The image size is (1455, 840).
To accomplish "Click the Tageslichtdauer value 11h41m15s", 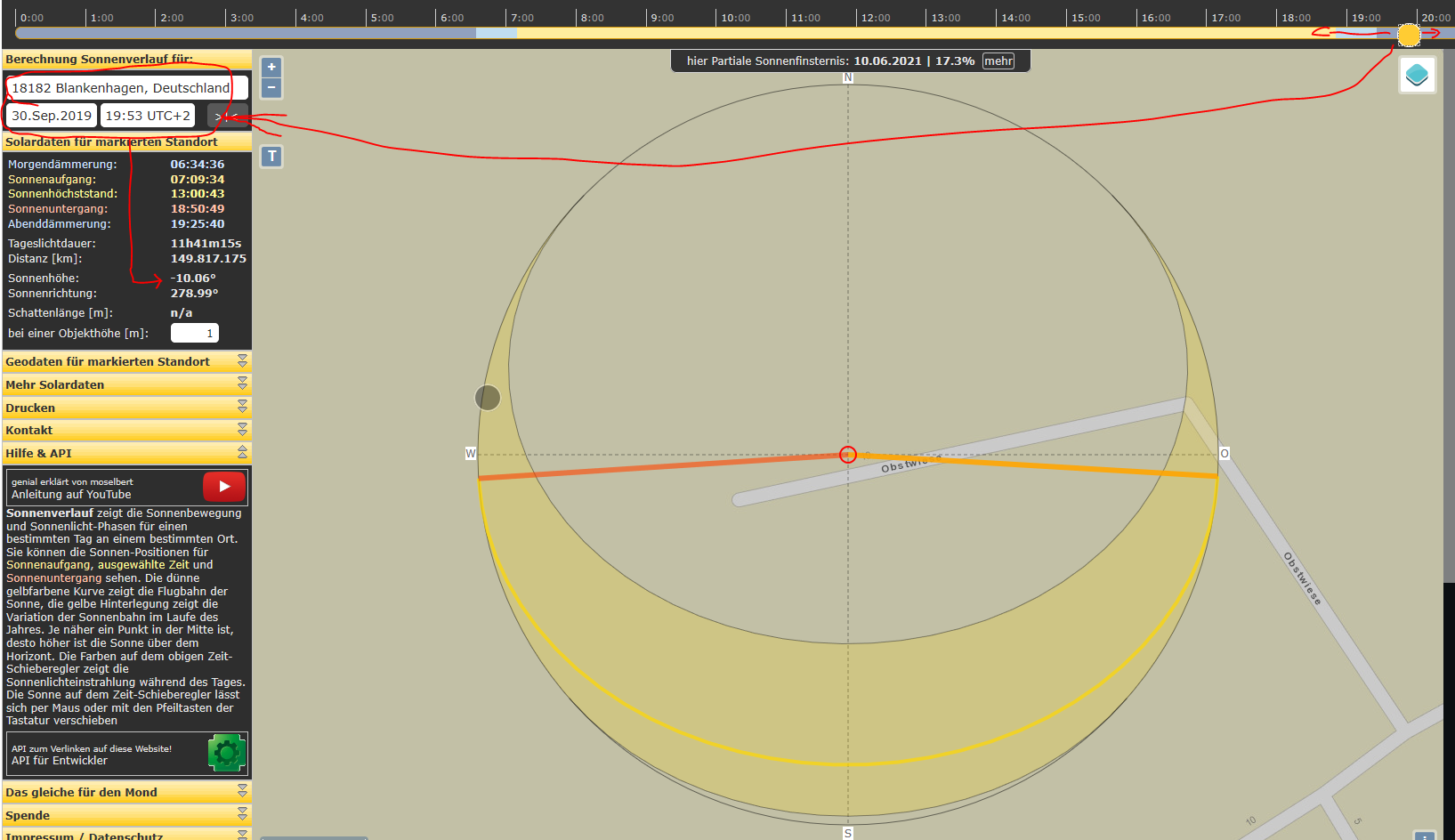I will click(x=206, y=243).
